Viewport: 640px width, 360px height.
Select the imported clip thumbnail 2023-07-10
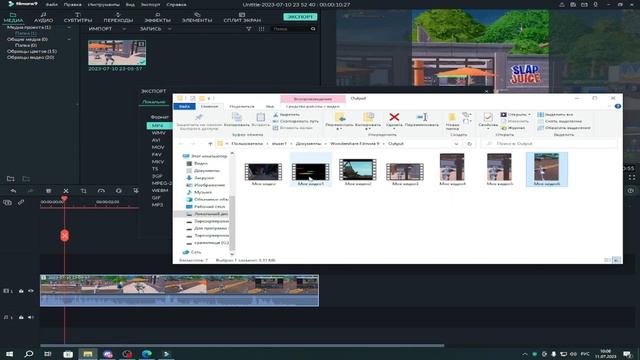pos(117,53)
